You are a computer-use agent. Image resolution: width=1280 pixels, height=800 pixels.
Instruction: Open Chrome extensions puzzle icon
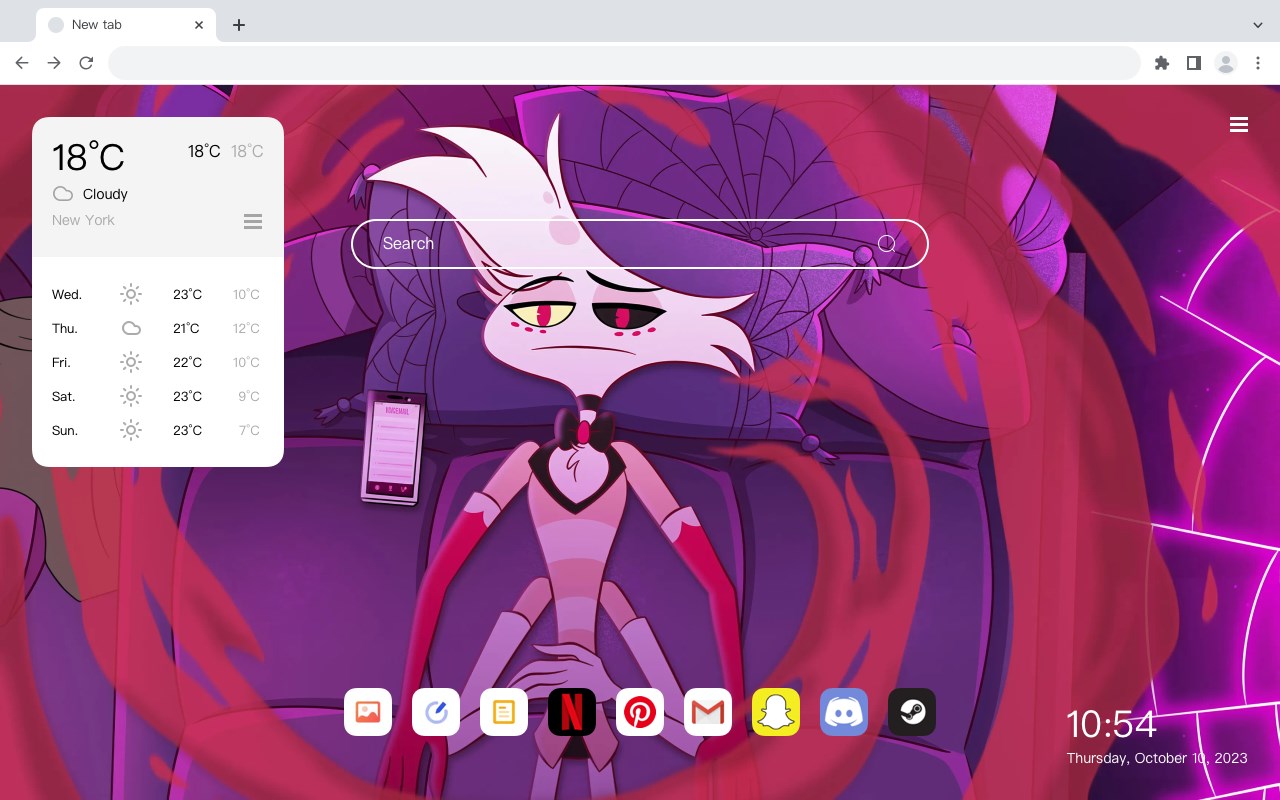coord(1161,63)
